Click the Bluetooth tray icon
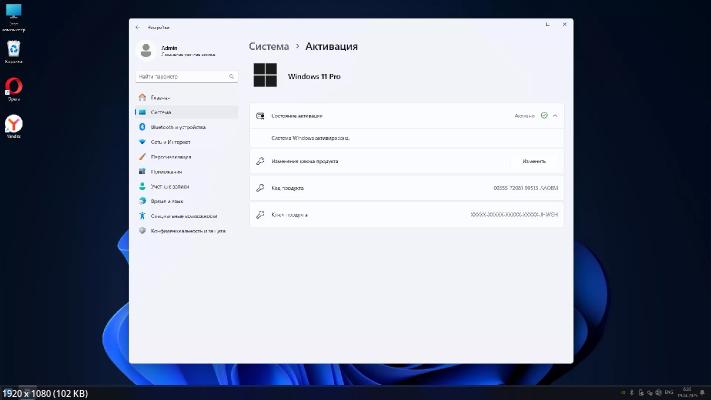The height and width of the screenshot is (400, 711). point(632,392)
